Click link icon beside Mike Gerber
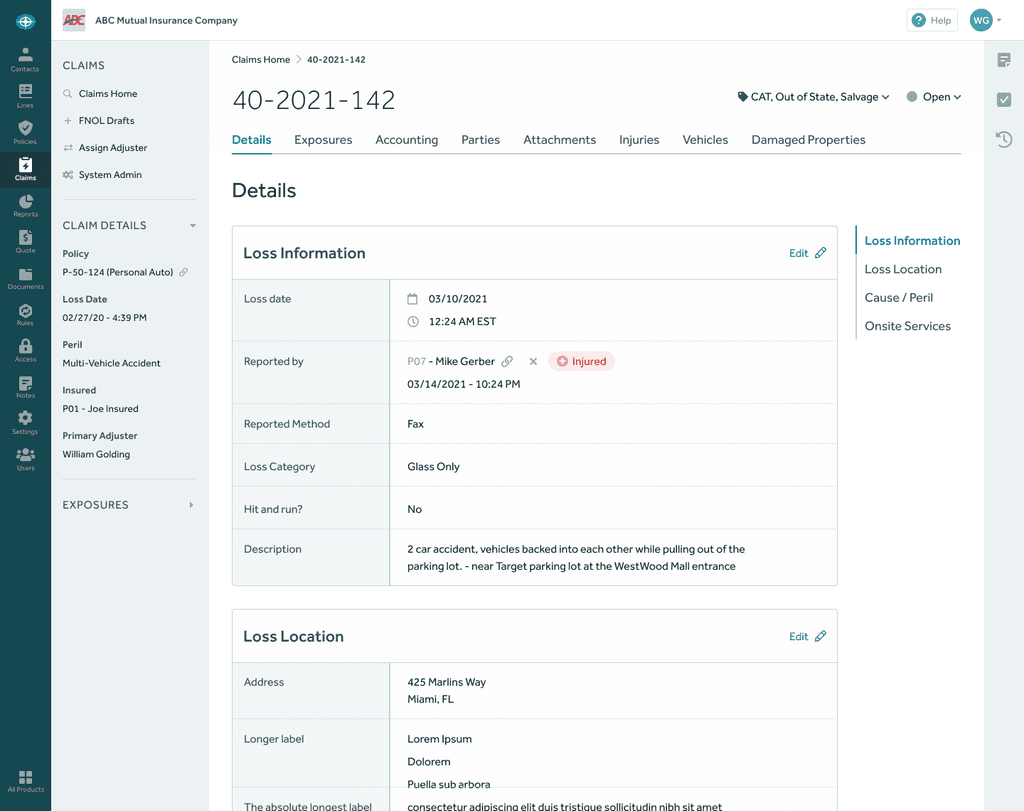Viewport: 1024px width, 811px height. pos(507,361)
